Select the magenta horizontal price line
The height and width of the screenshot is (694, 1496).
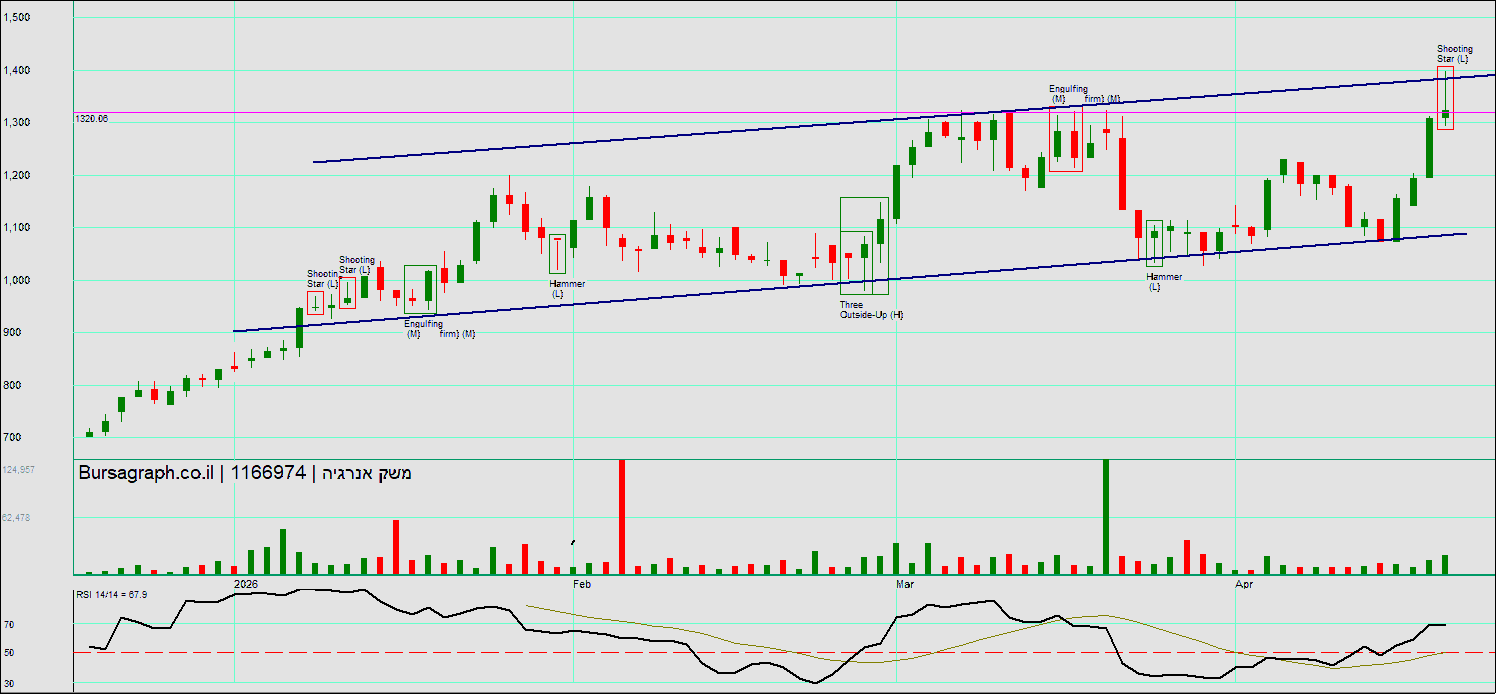click(x=785, y=113)
